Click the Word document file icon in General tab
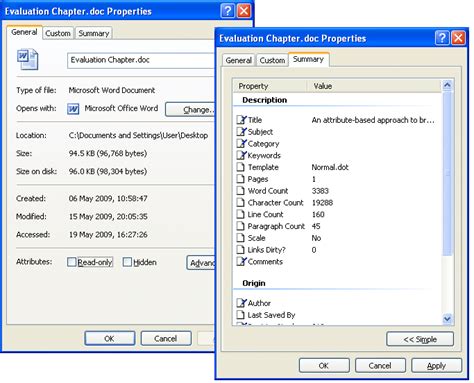Image resolution: width=474 pixels, height=383 pixels. point(27,59)
